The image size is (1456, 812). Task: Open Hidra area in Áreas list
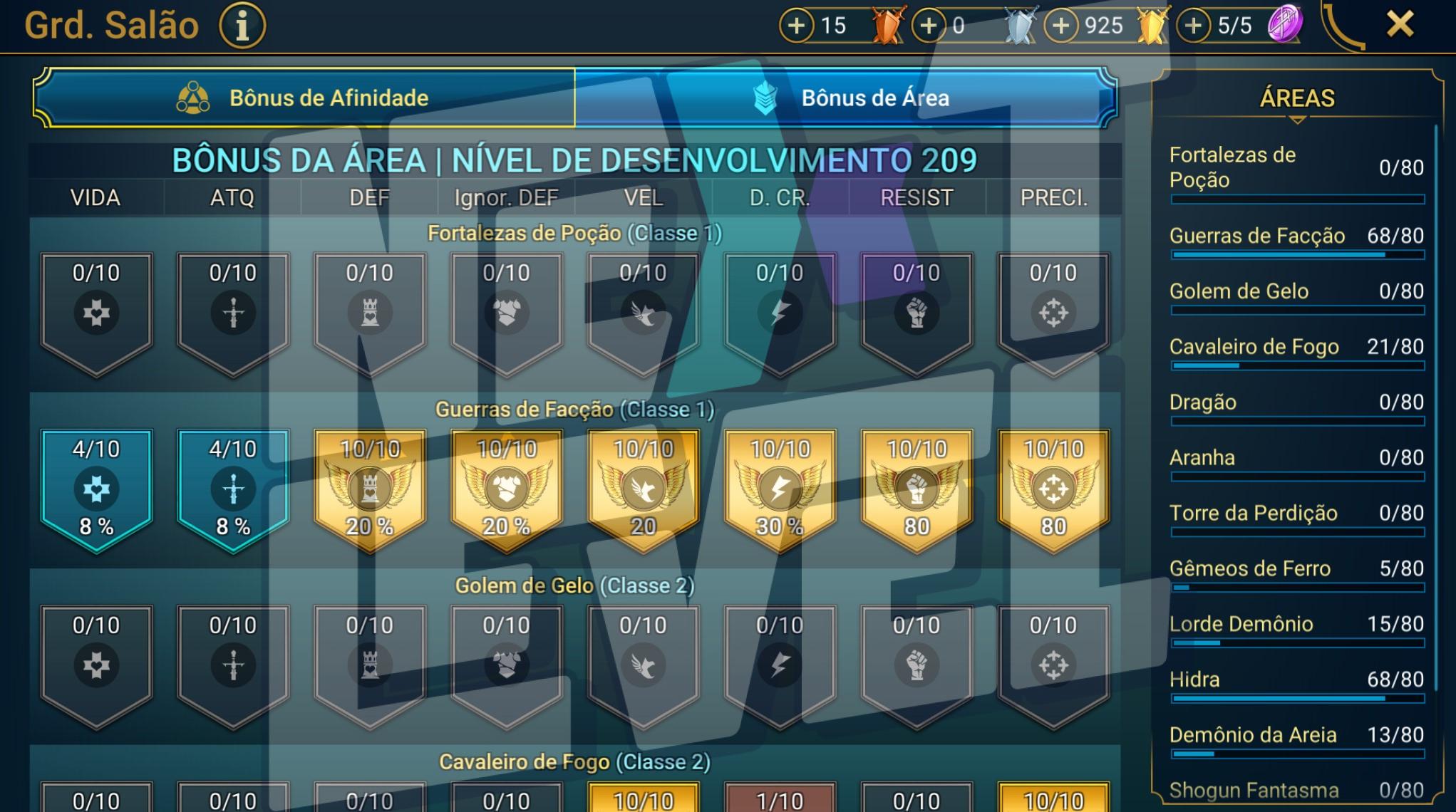(x=1296, y=685)
